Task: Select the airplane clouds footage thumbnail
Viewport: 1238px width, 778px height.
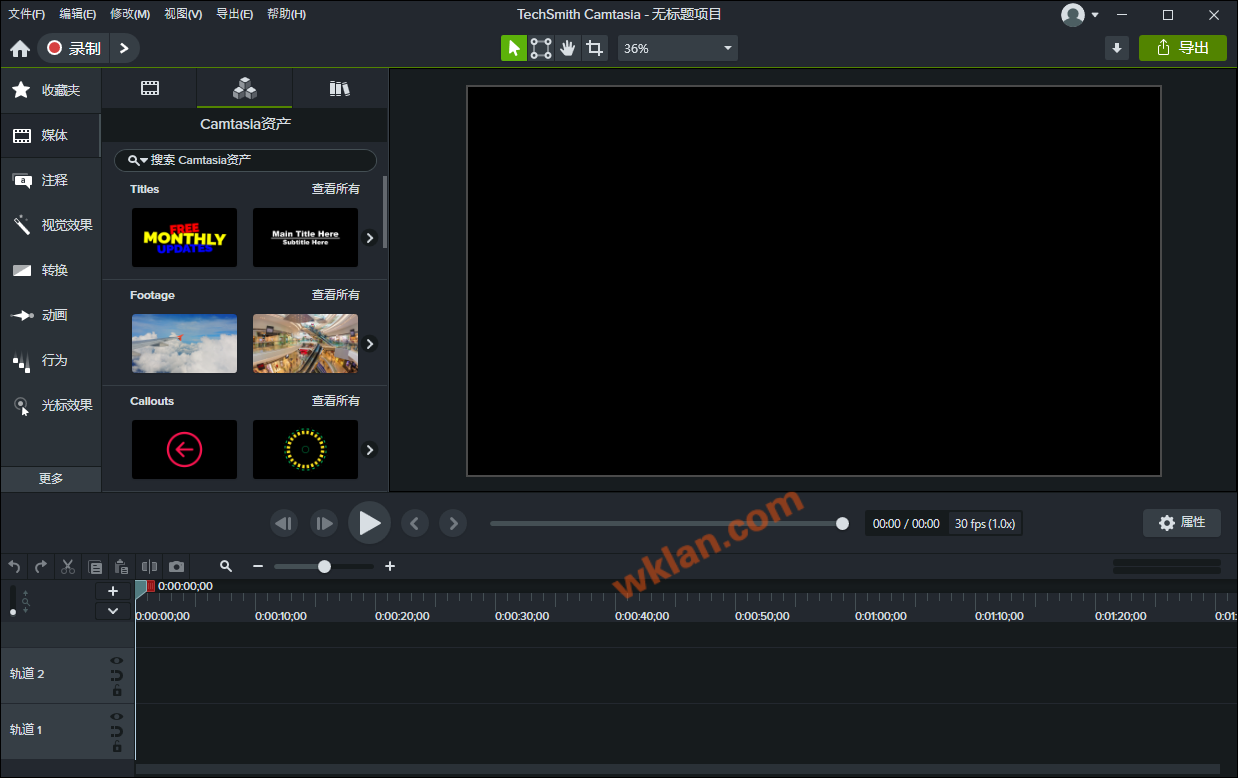Action: point(184,344)
